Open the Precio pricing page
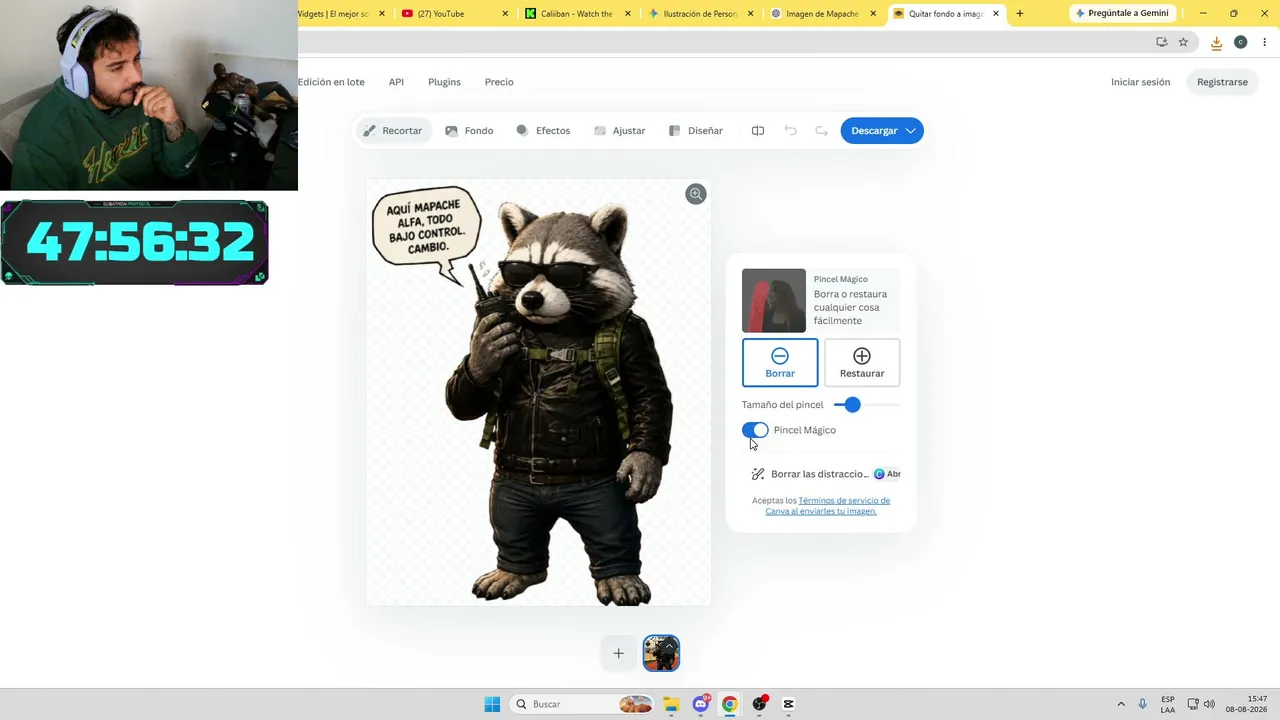Viewport: 1280px width, 720px height. (x=499, y=82)
